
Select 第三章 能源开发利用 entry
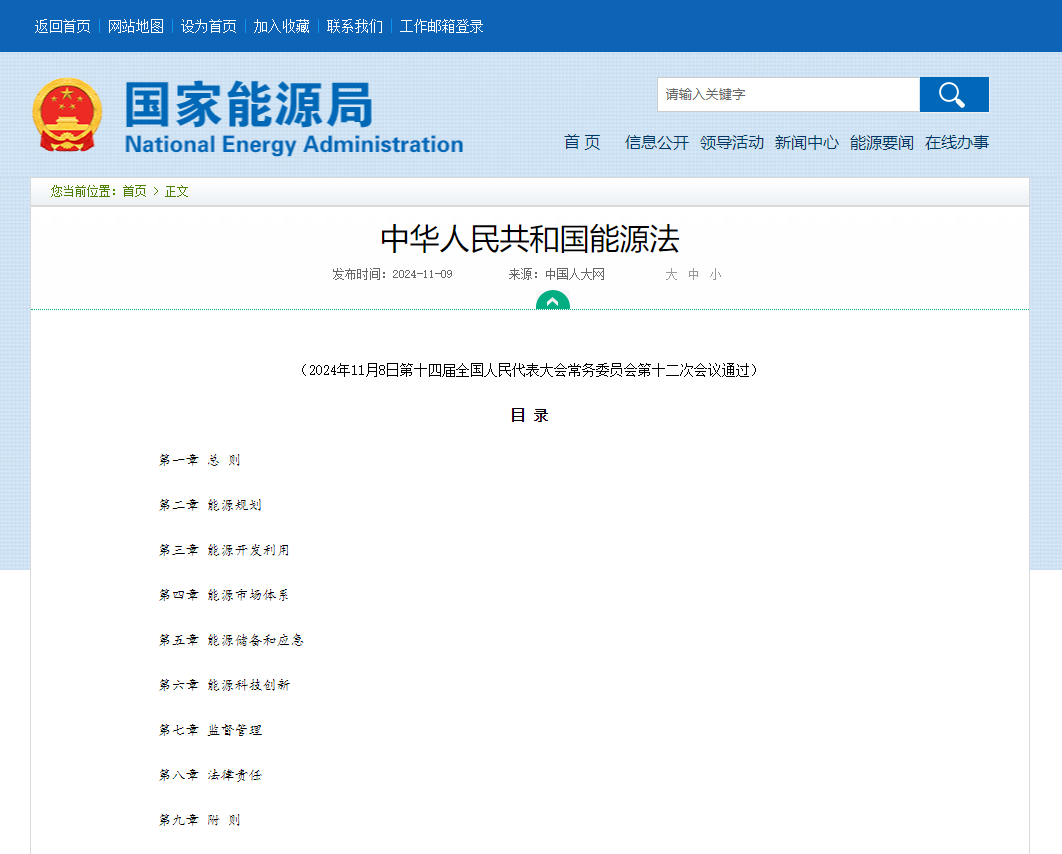pos(224,551)
